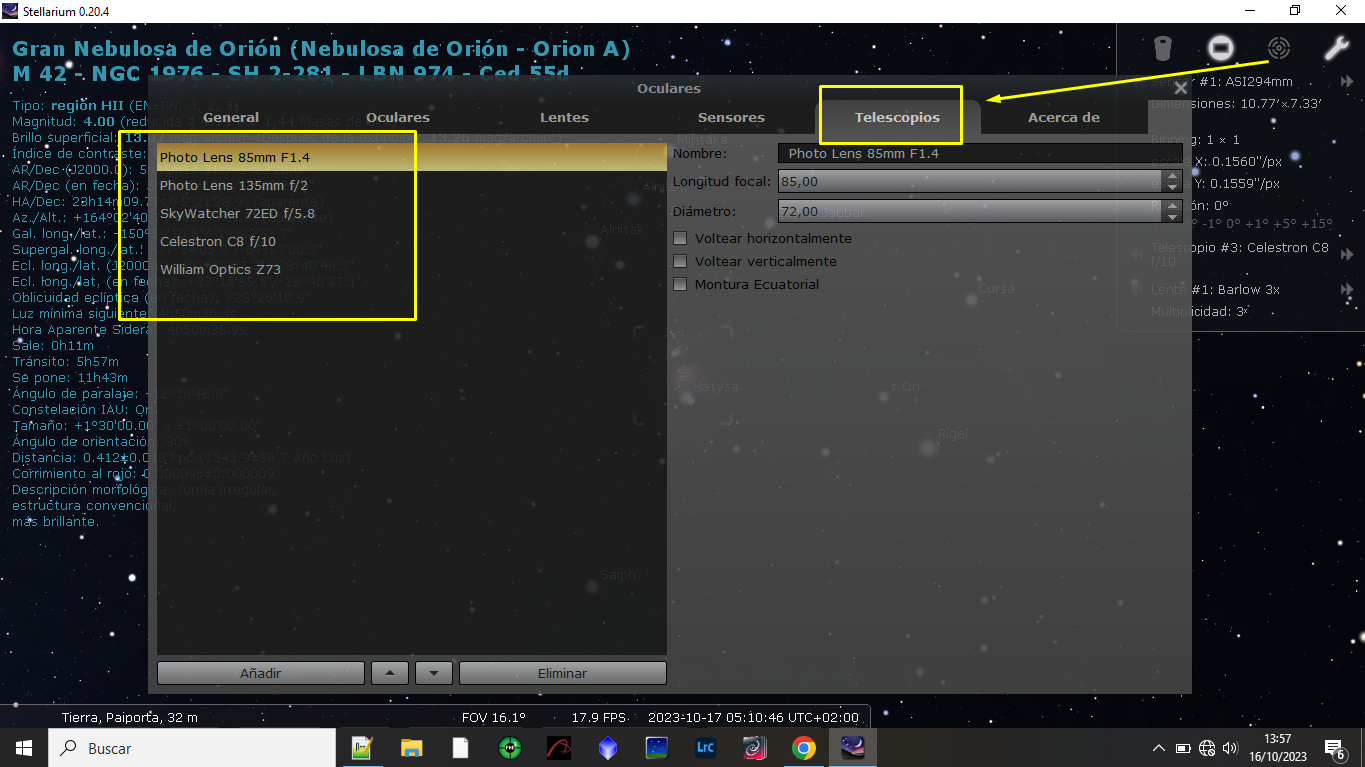Move selected telescope up in list
Image resolution: width=1365 pixels, height=767 pixels.
pos(390,673)
